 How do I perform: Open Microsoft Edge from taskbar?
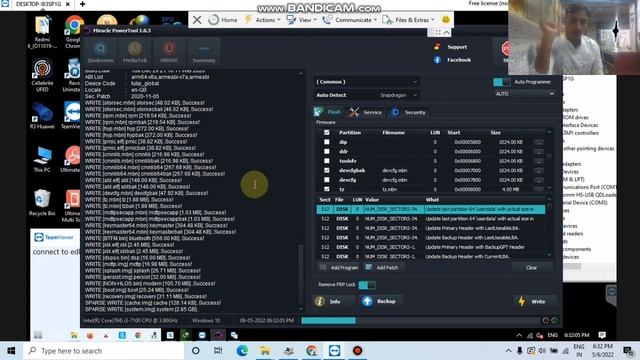click(x=242, y=351)
